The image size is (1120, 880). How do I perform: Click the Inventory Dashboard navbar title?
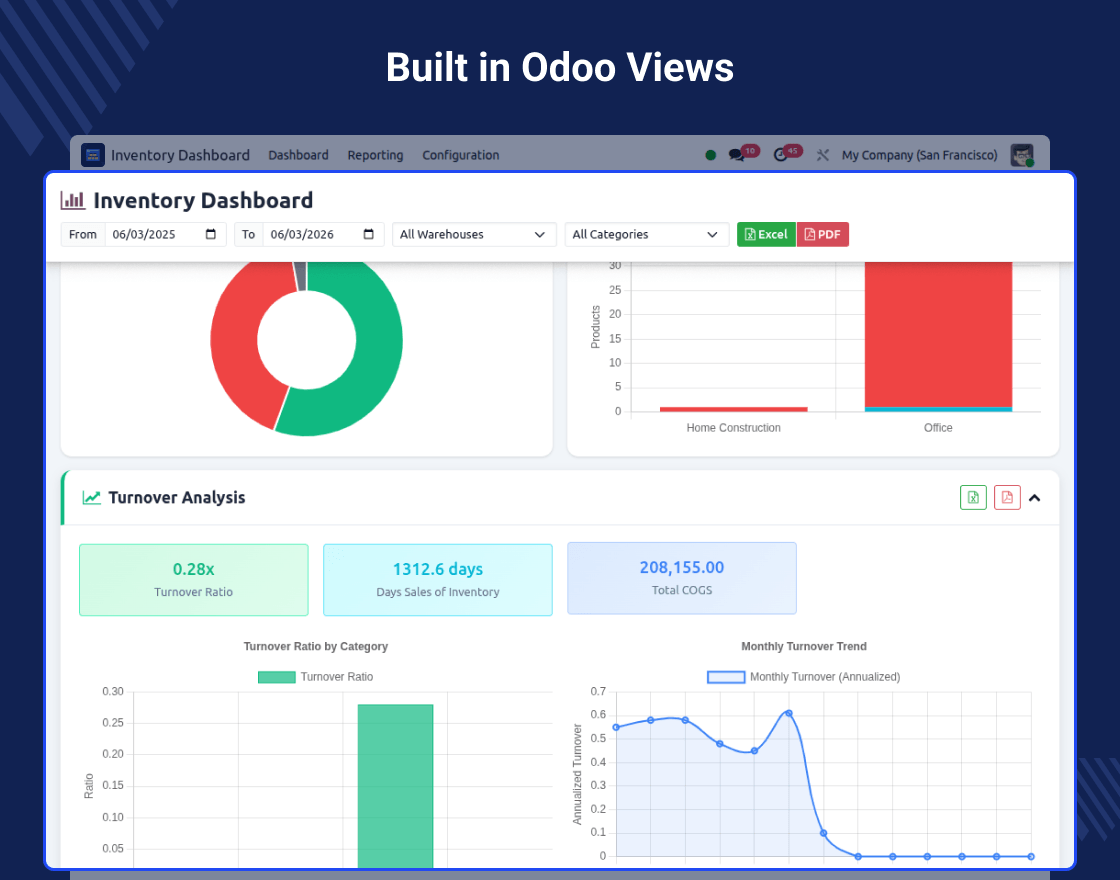pos(181,155)
